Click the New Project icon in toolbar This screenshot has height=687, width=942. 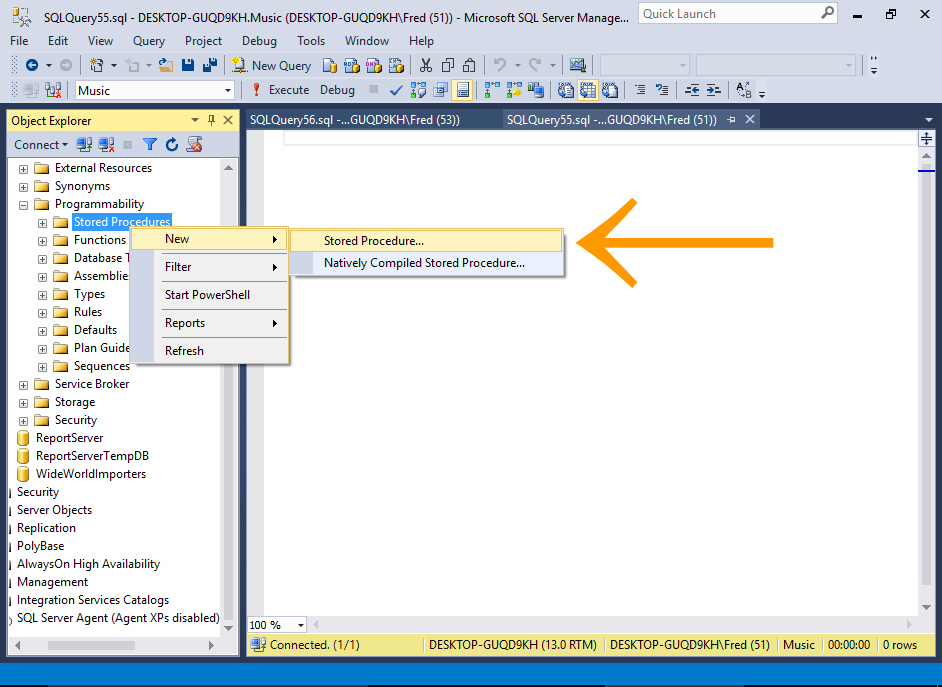[96, 65]
